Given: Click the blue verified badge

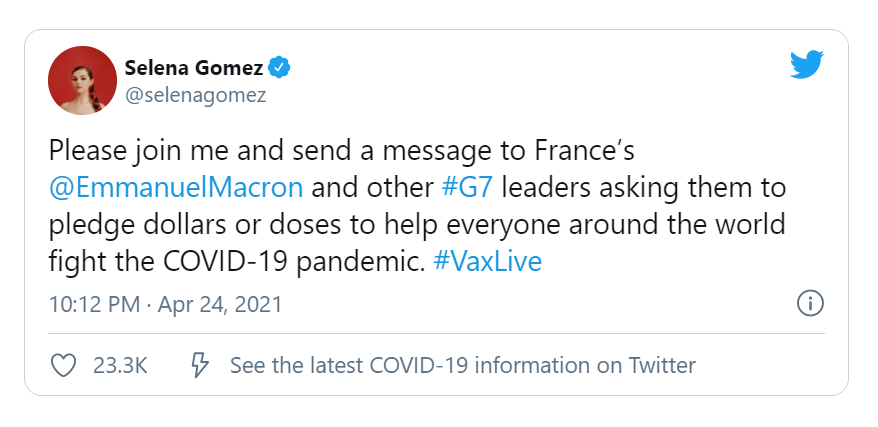Looking at the screenshot, I should [282, 68].
